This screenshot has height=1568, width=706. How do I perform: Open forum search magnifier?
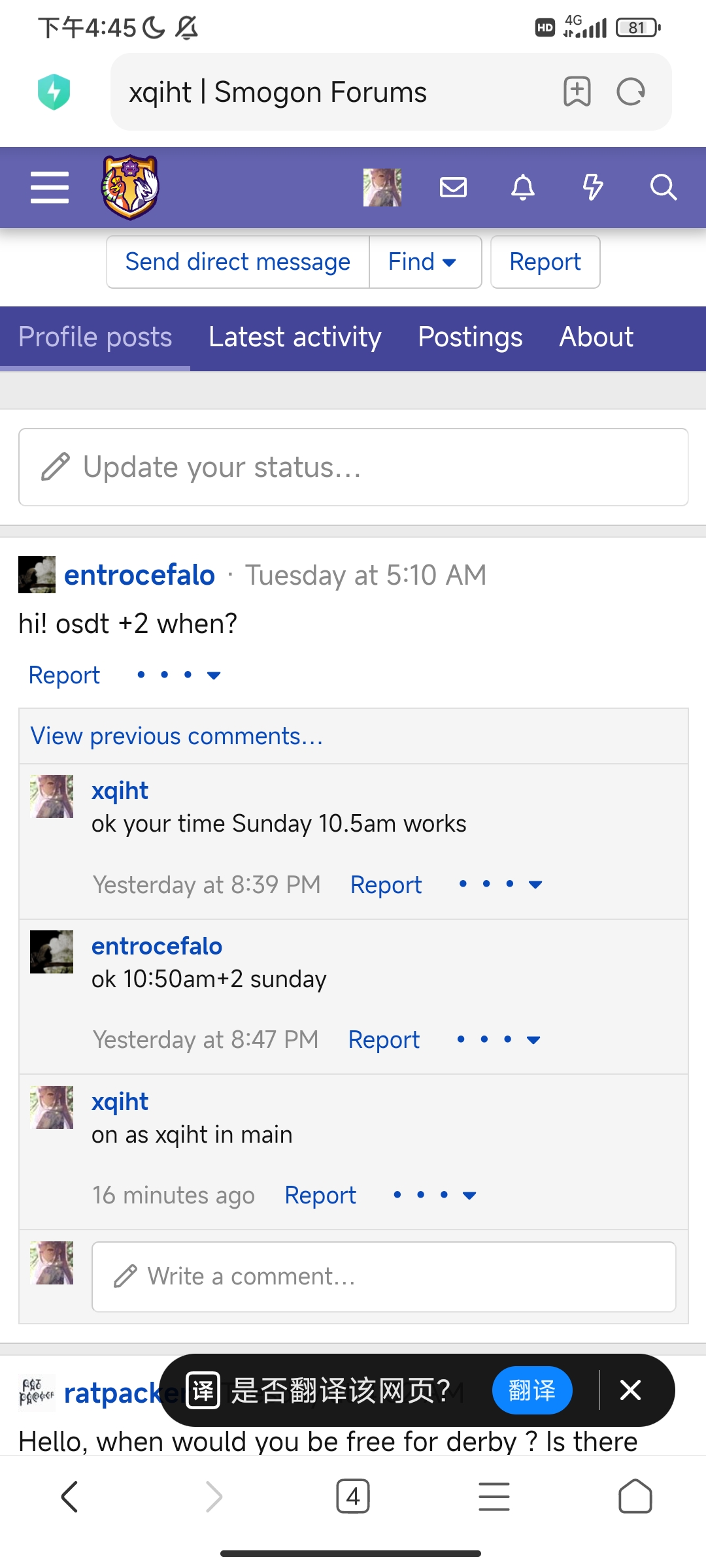point(663,188)
